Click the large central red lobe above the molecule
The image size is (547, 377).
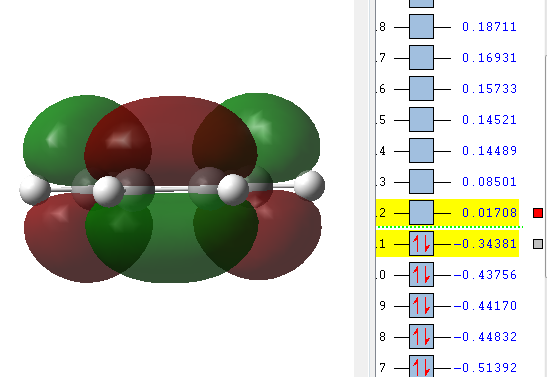(x=171, y=140)
